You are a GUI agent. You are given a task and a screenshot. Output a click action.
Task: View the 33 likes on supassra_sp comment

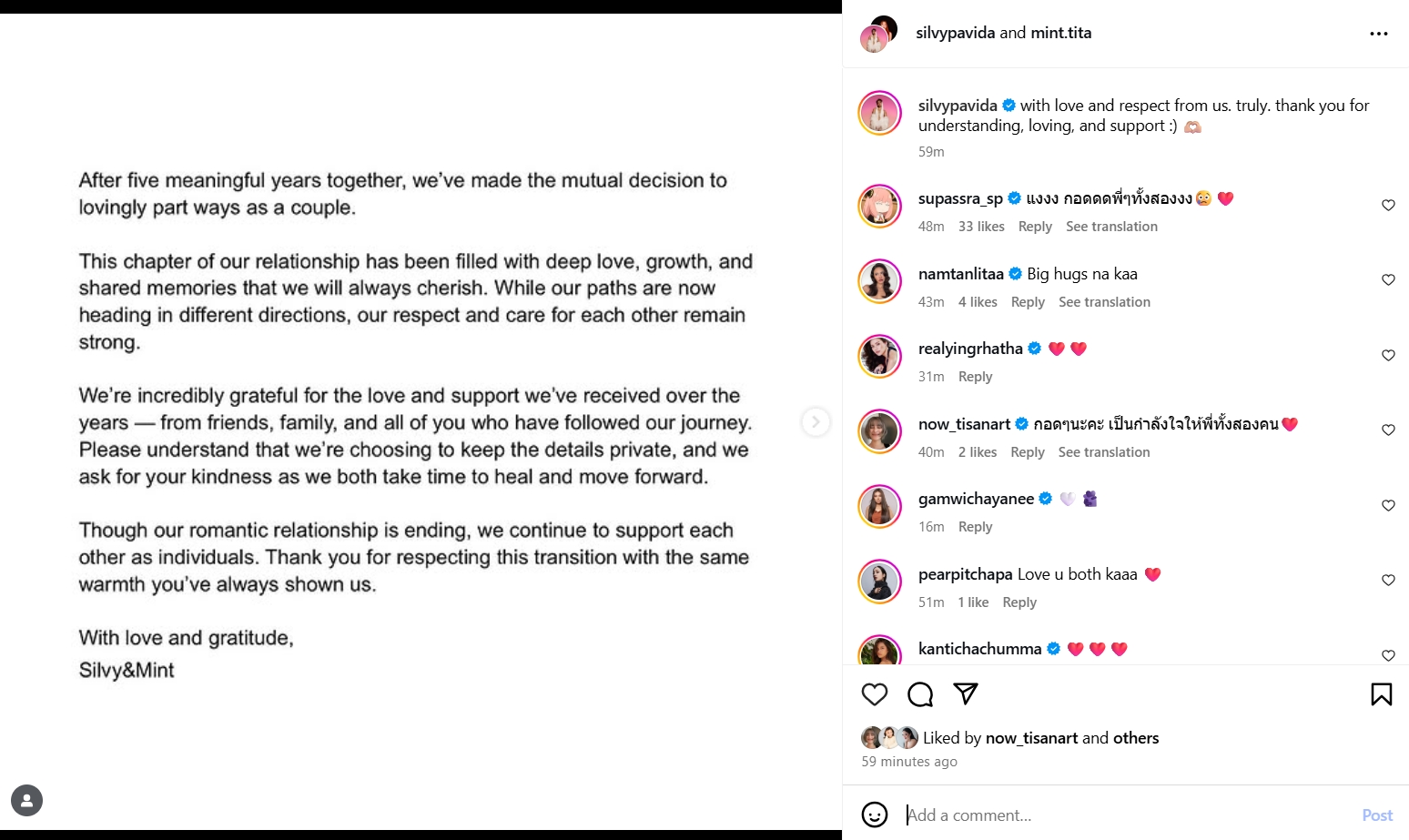pyautogui.click(x=981, y=227)
